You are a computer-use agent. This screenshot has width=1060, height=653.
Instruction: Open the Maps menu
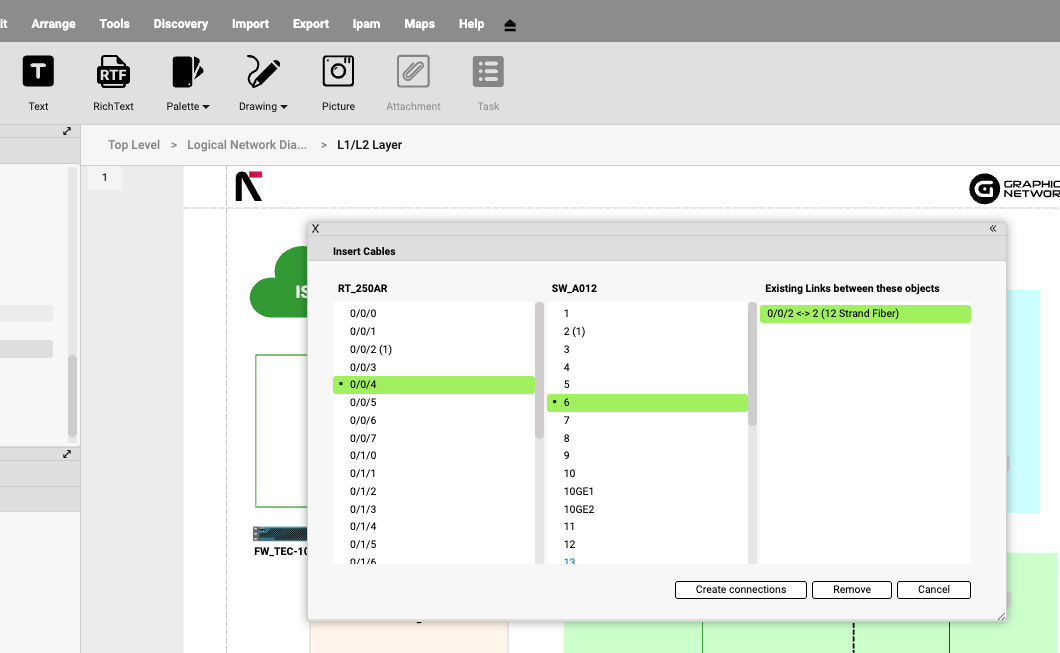coord(419,24)
